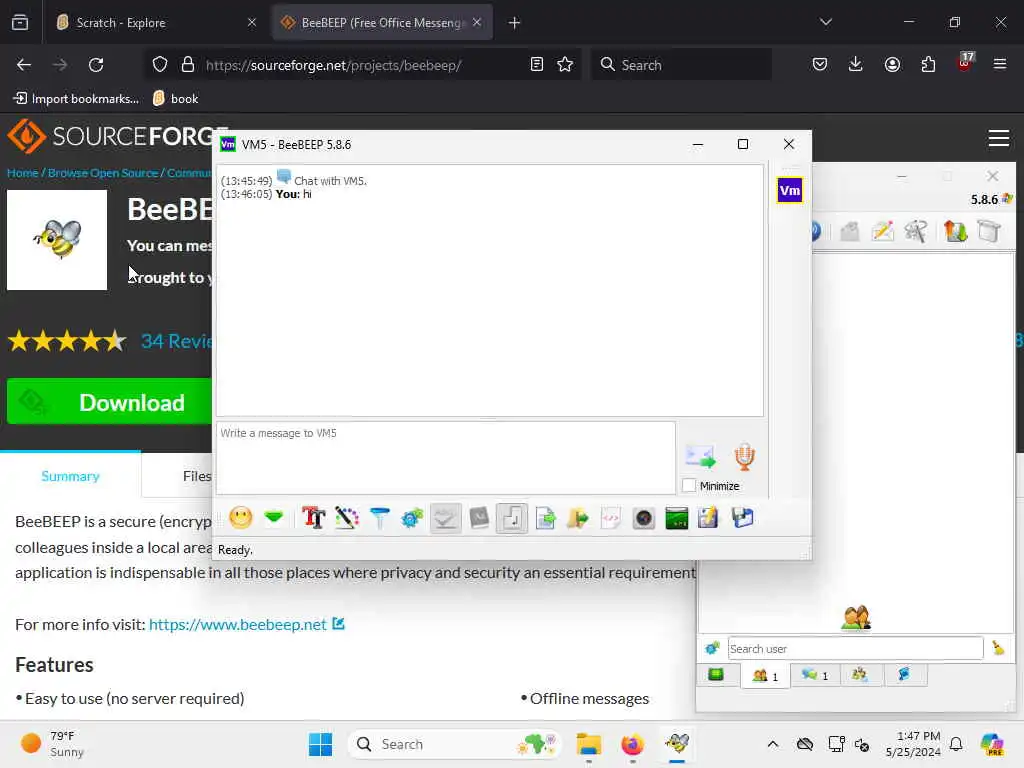Go back with the browser back arrow
1024x768 pixels.
pos(24,65)
